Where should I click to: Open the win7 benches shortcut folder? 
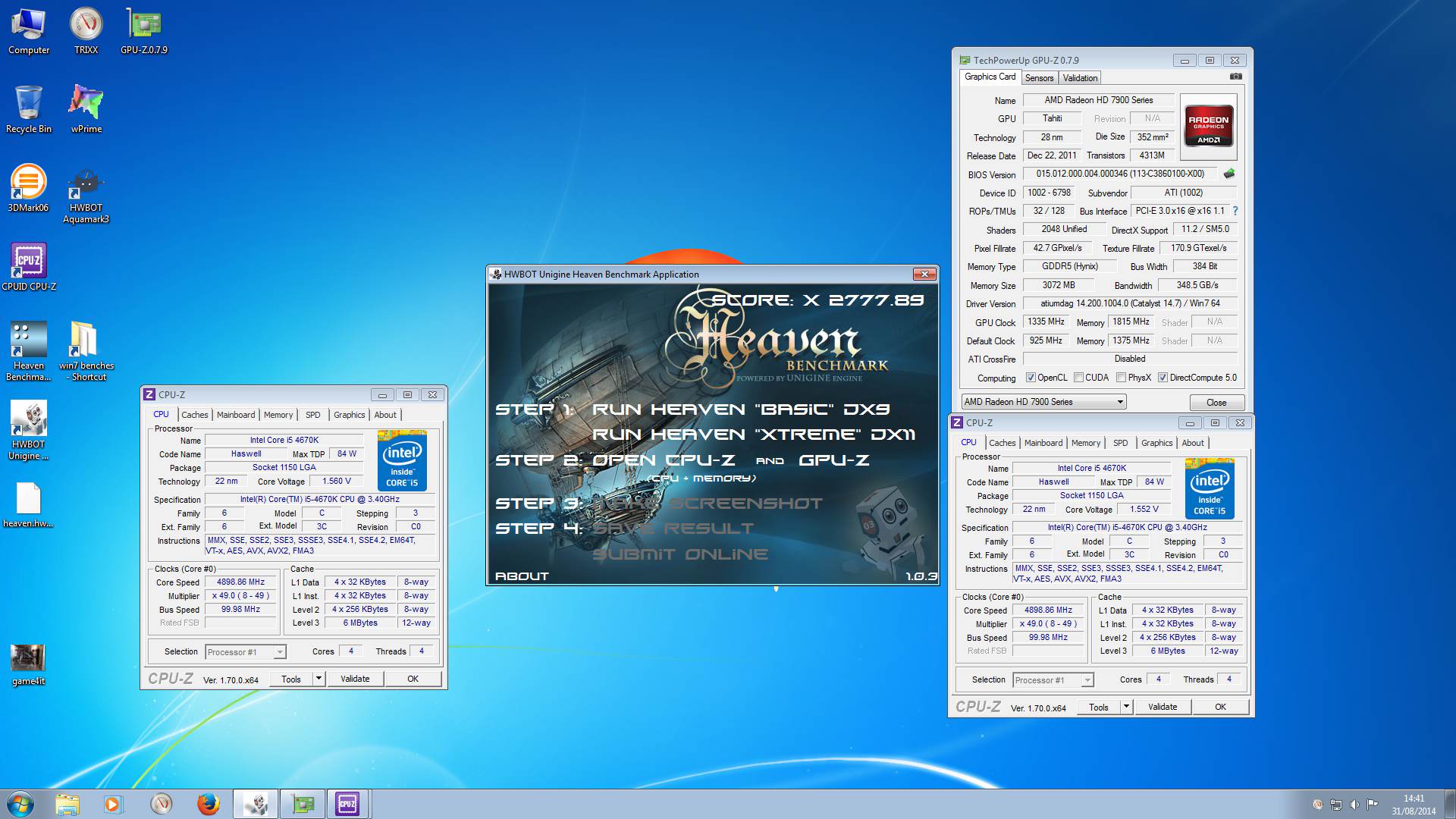coord(86,351)
